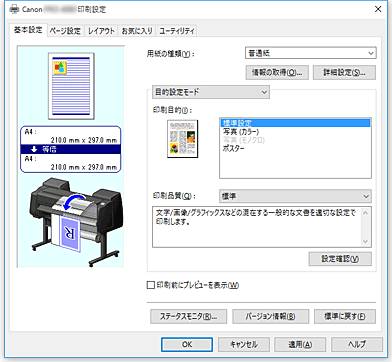Click the 詳細設定 button

coord(344,72)
